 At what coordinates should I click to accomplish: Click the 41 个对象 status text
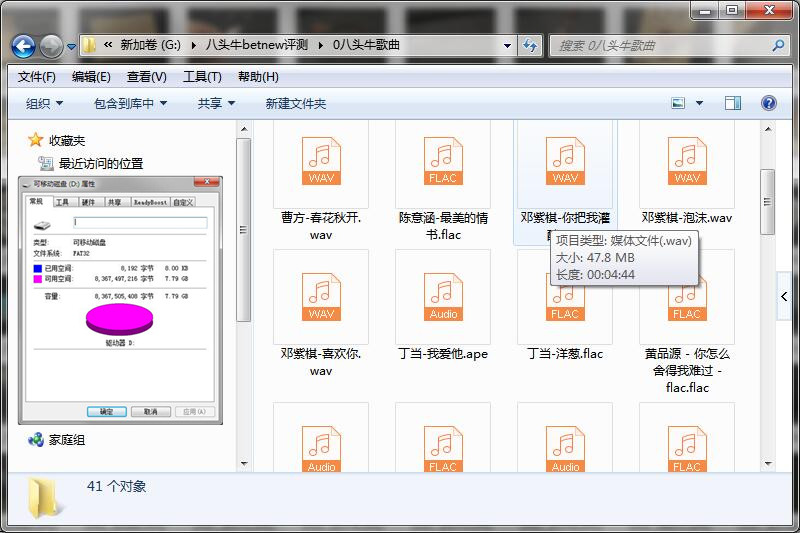116,486
